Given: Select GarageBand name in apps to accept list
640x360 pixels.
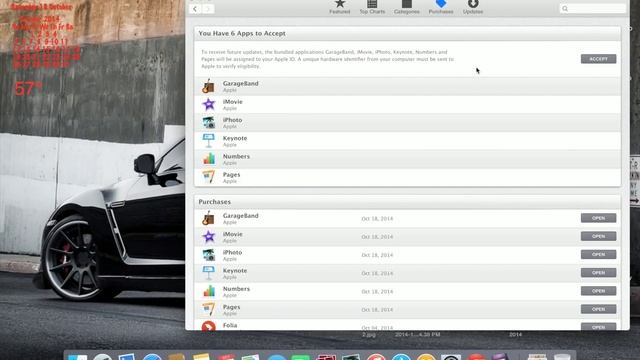Looking at the screenshot, I should (x=240, y=83).
